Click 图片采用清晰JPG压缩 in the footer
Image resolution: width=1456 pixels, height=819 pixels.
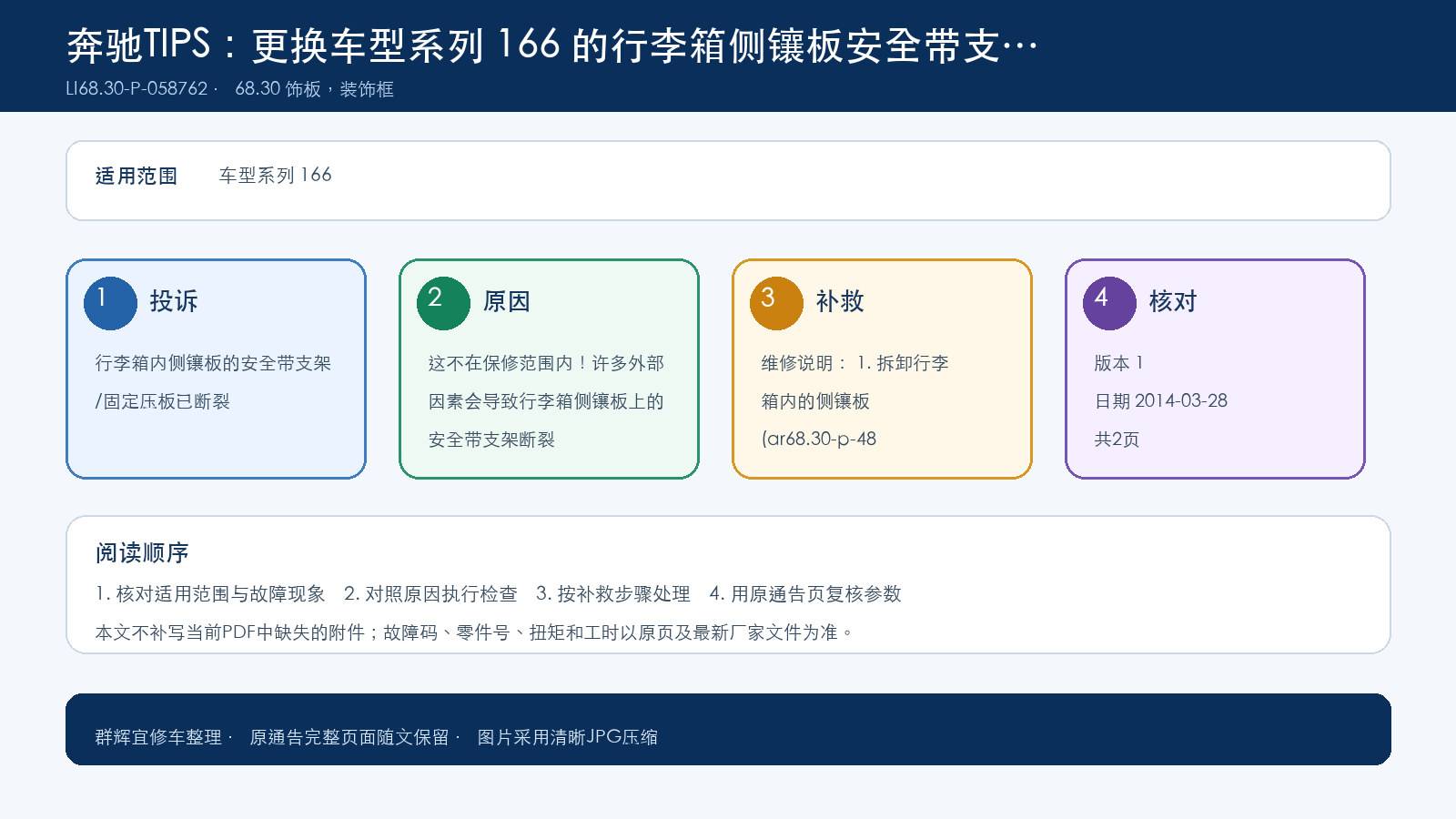(x=568, y=737)
